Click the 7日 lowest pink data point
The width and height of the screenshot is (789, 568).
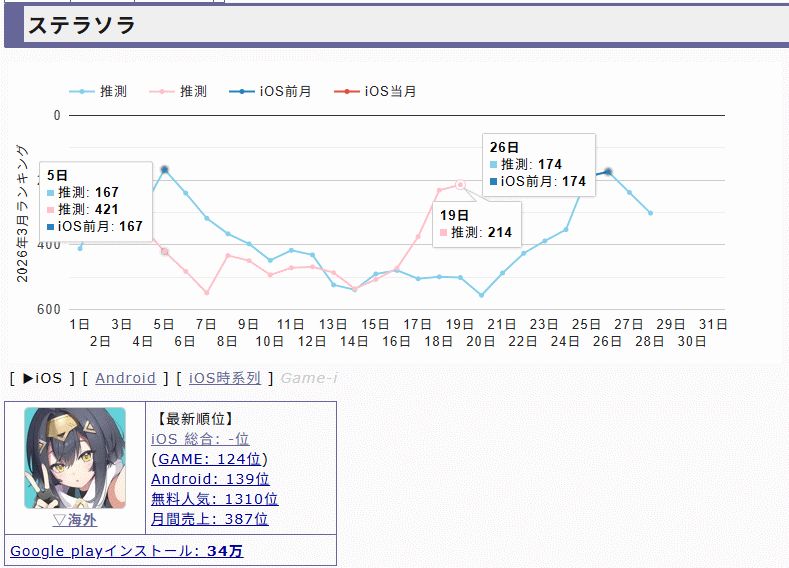coord(207,292)
